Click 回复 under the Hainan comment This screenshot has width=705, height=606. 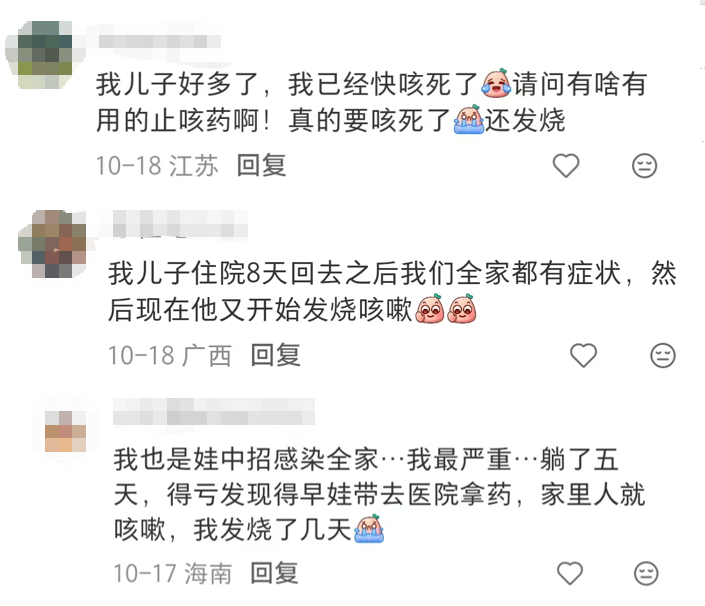point(274,573)
